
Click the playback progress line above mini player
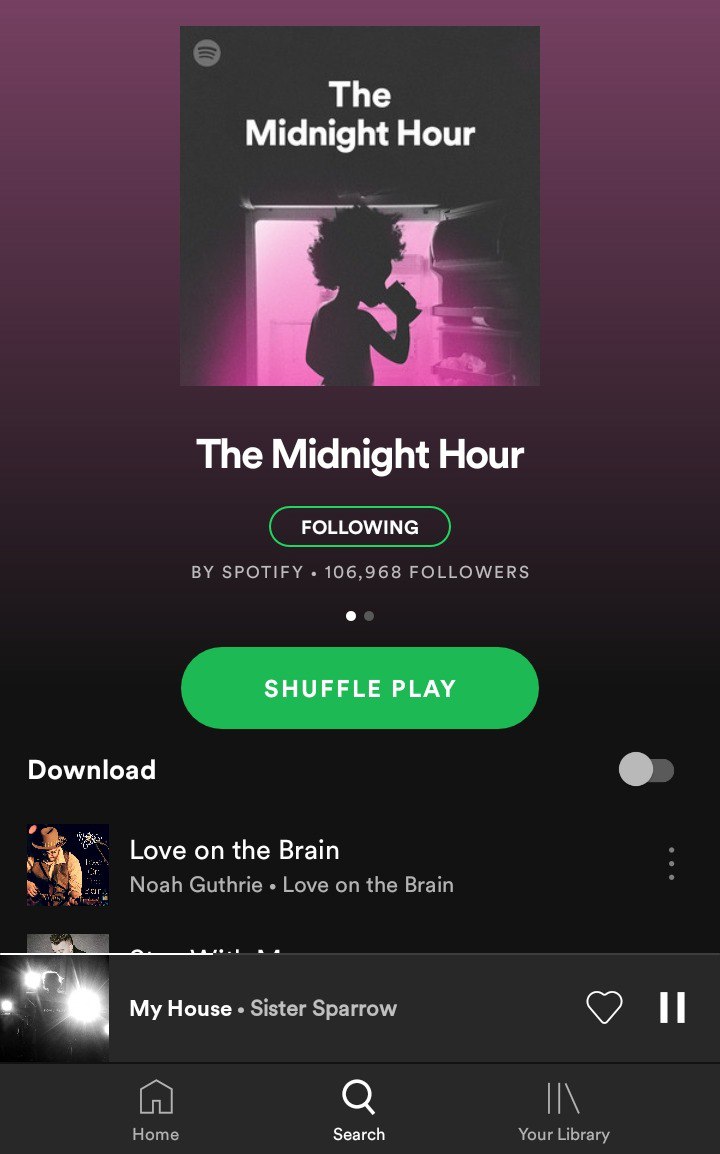pyautogui.click(x=360, y=954)
